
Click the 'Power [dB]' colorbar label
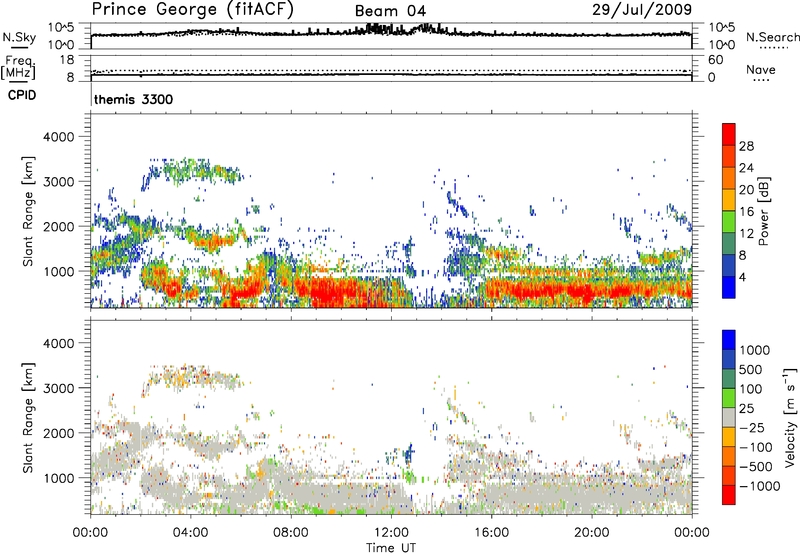tap(764, 211)
